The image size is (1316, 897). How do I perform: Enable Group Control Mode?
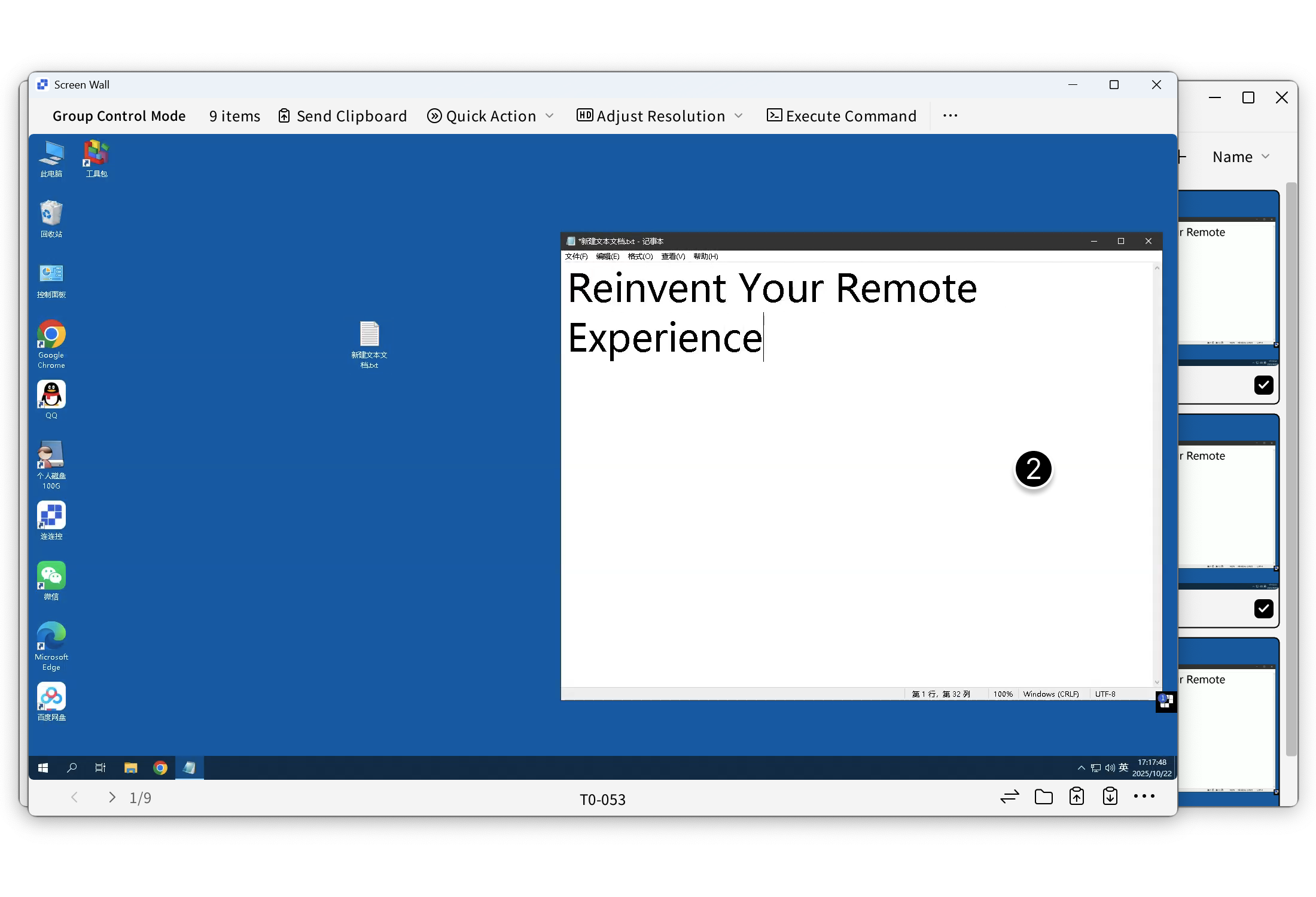click(119, 115)
